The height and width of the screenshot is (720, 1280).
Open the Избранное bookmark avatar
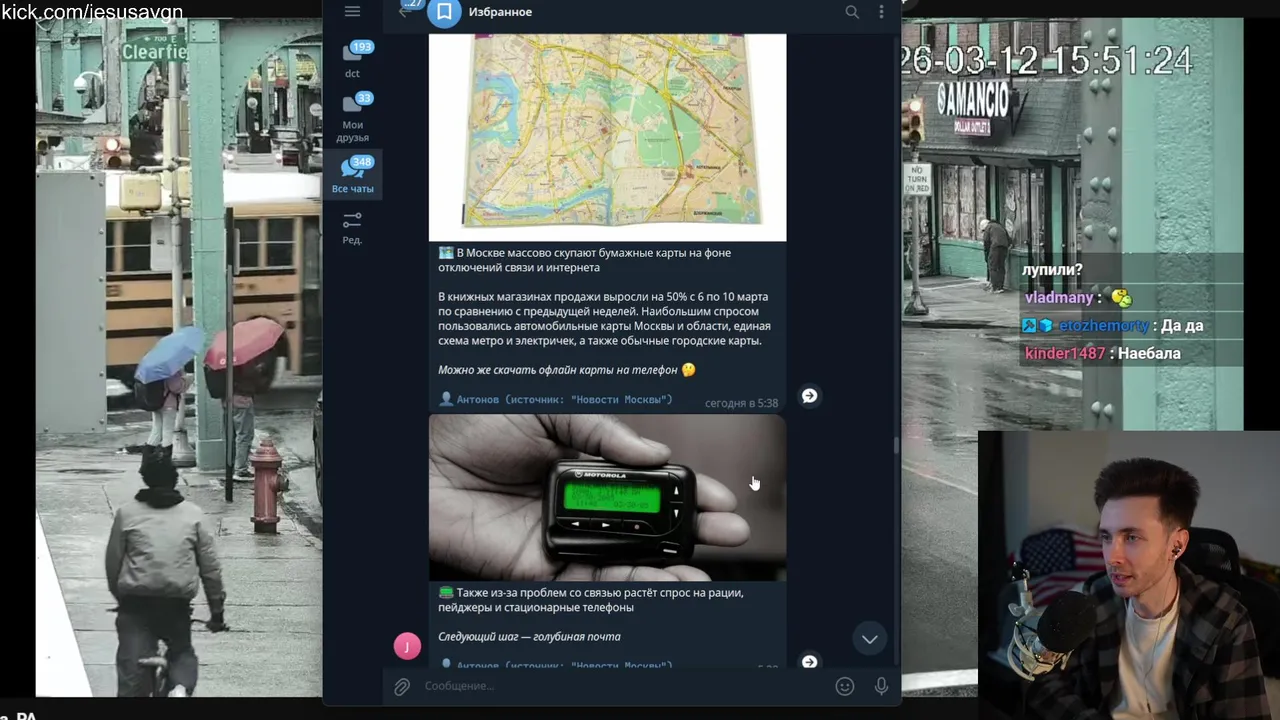coord(445,12)
